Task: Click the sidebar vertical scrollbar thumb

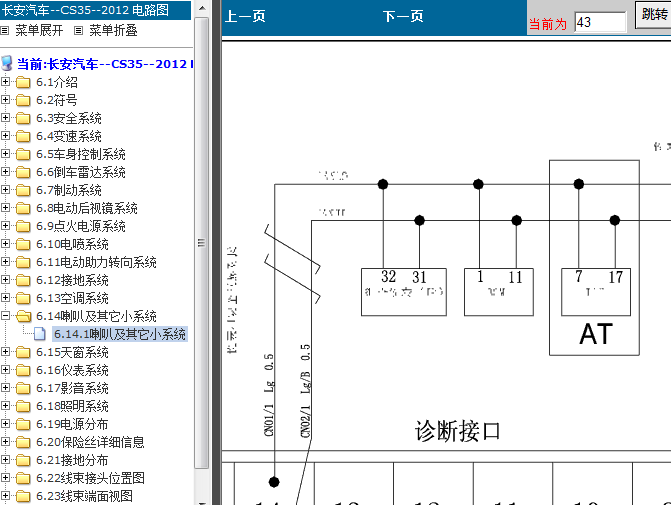Action: point(202,243)
